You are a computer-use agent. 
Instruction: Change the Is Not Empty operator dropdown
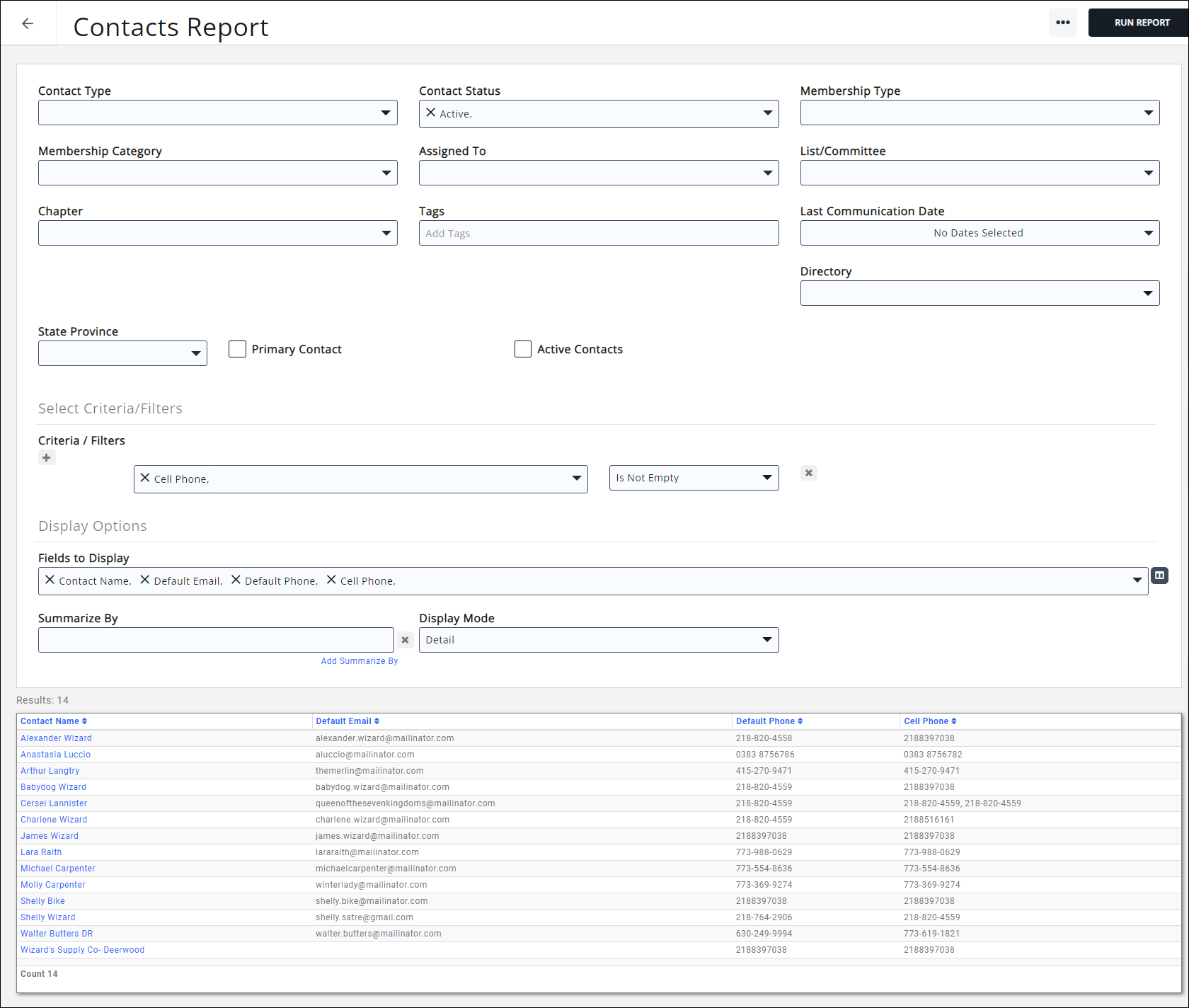(x=693, y=477)
